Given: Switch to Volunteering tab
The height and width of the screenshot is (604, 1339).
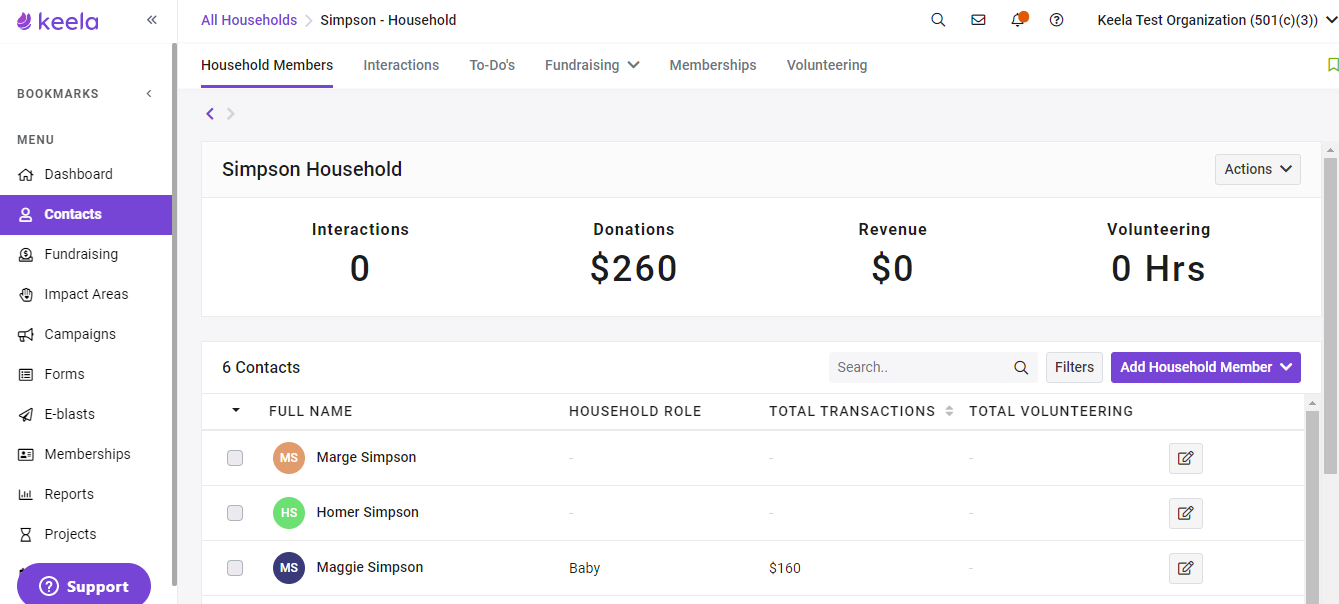Looking at the screenshot, I should [827, 65].
